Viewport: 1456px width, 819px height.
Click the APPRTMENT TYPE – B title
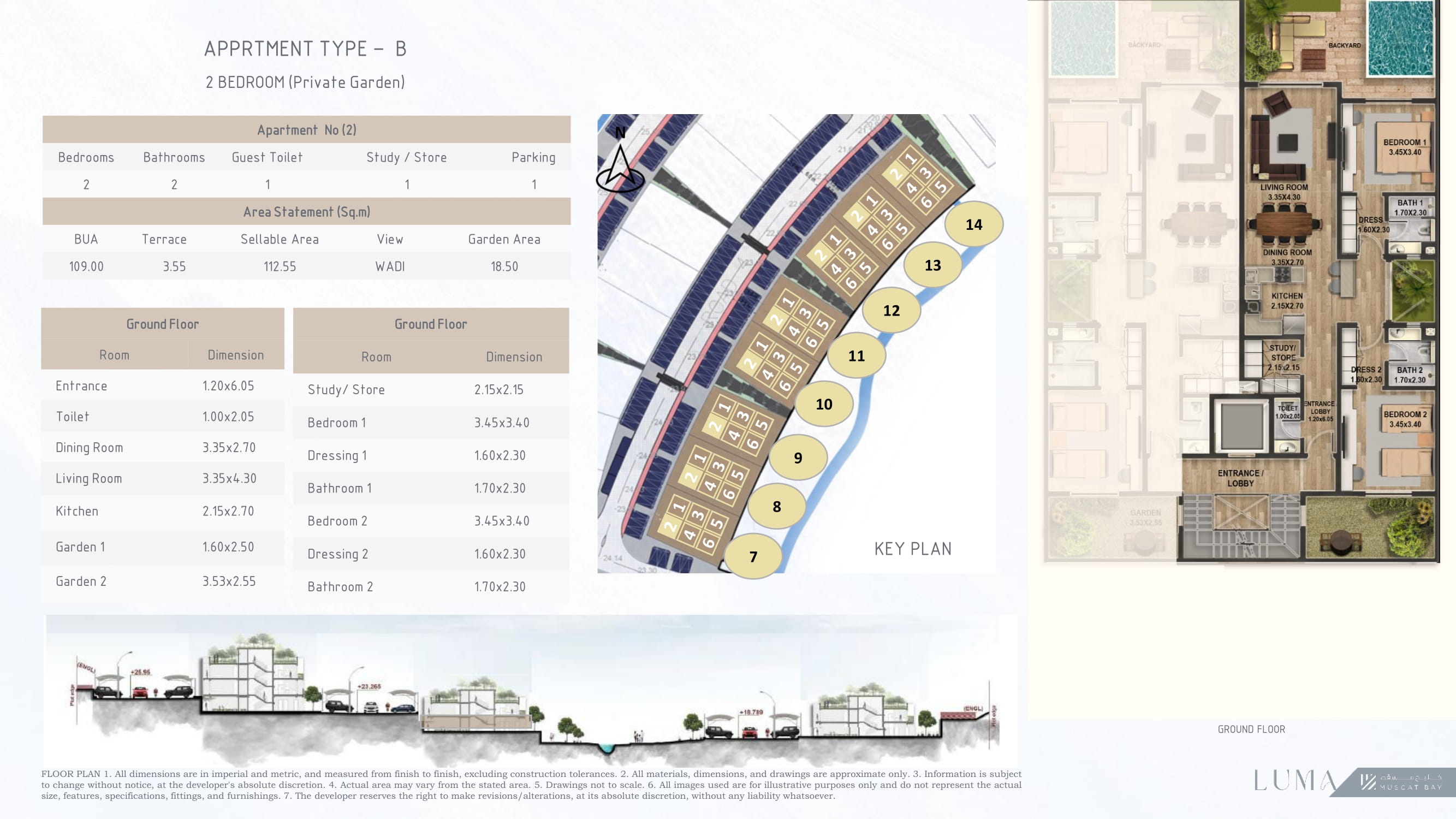[x=305, y=49]
